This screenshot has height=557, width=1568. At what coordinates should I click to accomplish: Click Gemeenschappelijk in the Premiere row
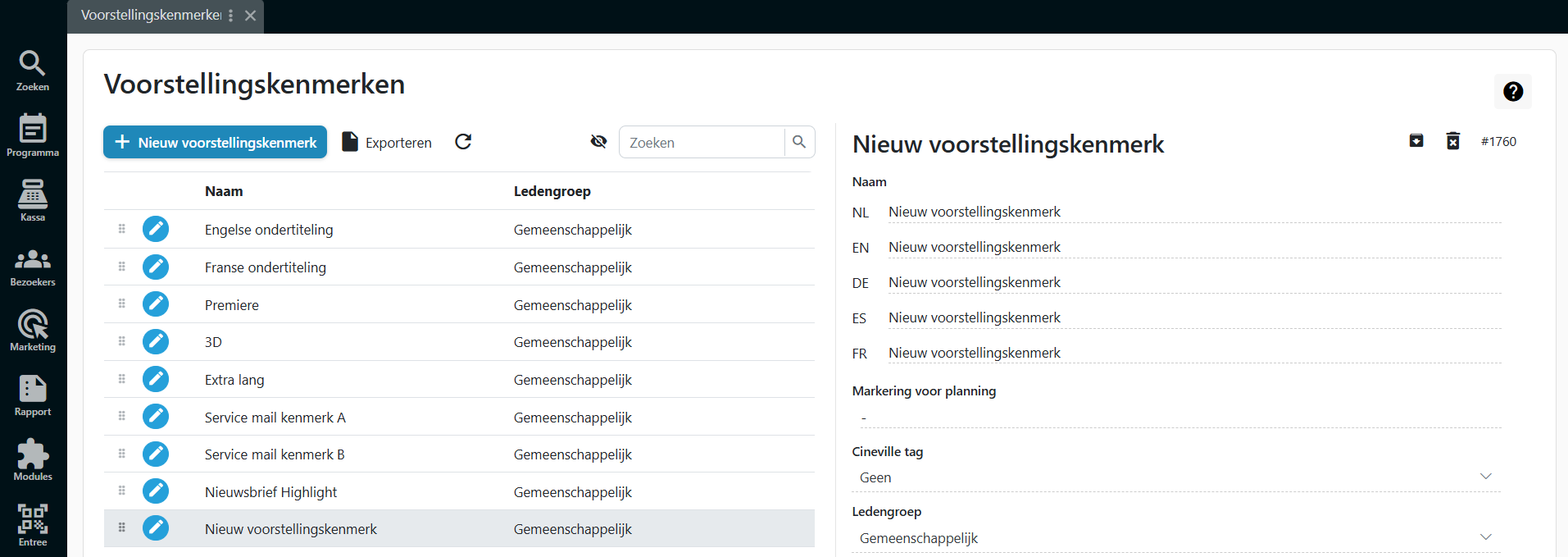(573, 305)
